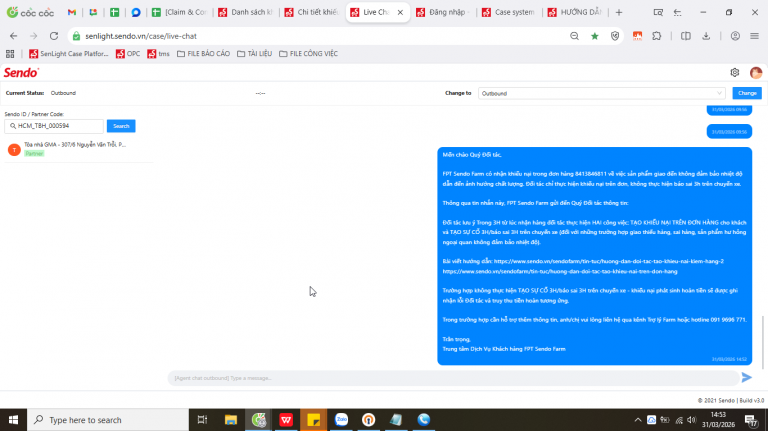Select the Tòa nhà GMA partner conversation
Screen dimensions: 768x431
[x=78, y=149]
